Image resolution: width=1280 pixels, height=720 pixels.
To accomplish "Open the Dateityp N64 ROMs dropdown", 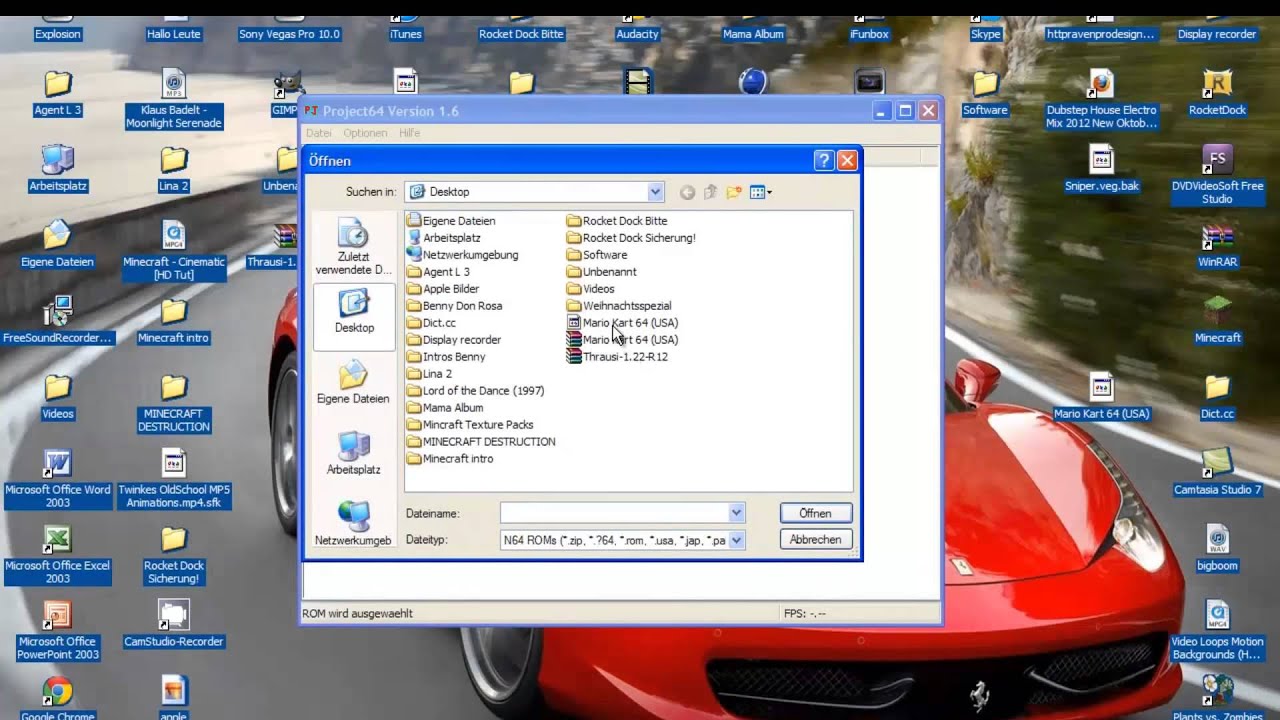I will 736,540.
